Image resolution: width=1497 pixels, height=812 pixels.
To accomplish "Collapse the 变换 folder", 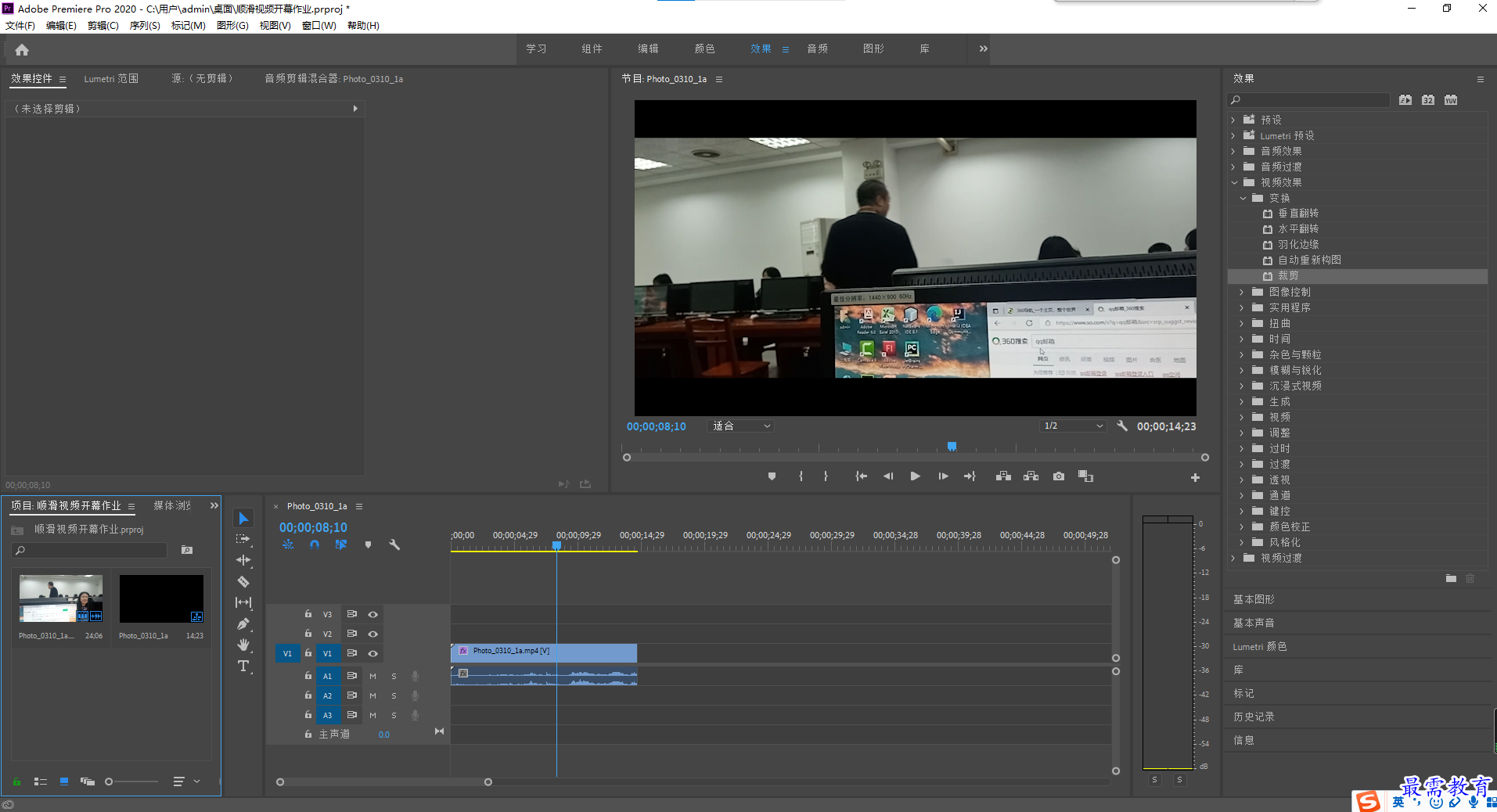I will pyautogui.click(x=1243, y=198).
